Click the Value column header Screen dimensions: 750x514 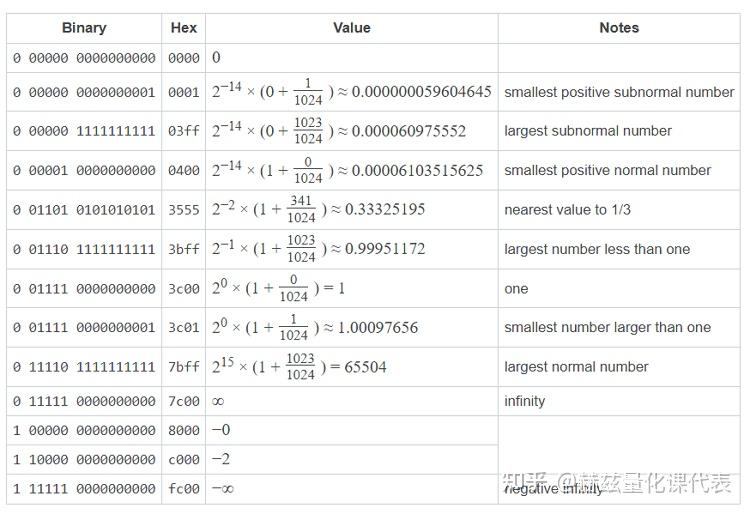pos(352,28)
